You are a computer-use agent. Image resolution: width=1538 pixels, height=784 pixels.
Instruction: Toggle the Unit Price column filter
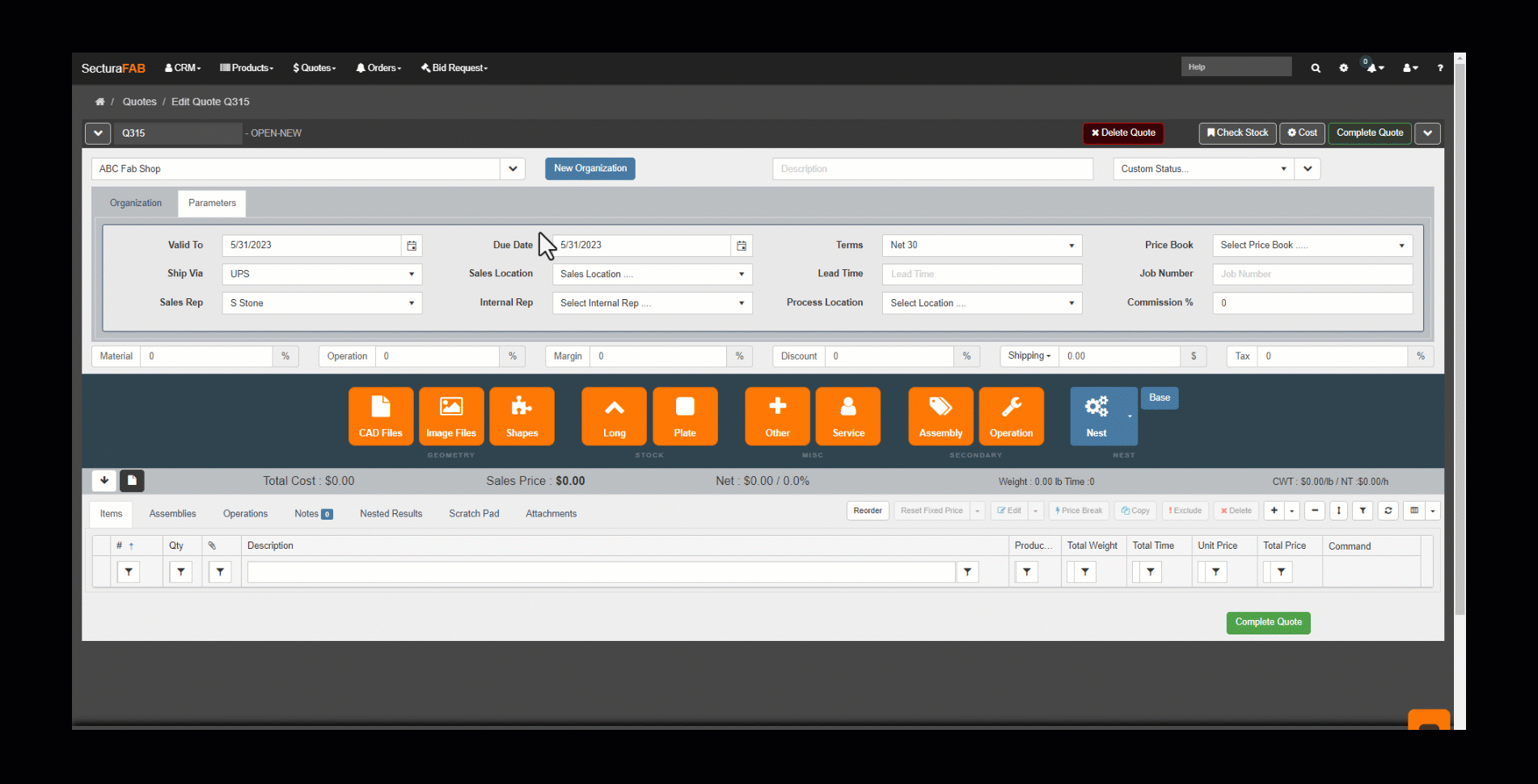coord(1215,572)
